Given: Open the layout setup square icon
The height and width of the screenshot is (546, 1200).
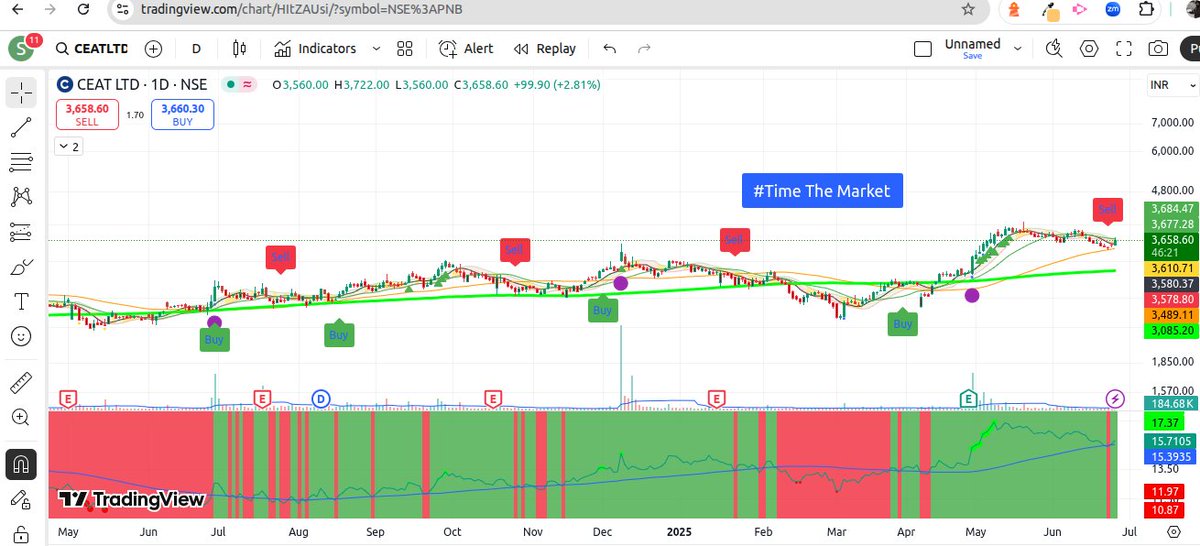Looking at the screenshot, I should [924, 48].
